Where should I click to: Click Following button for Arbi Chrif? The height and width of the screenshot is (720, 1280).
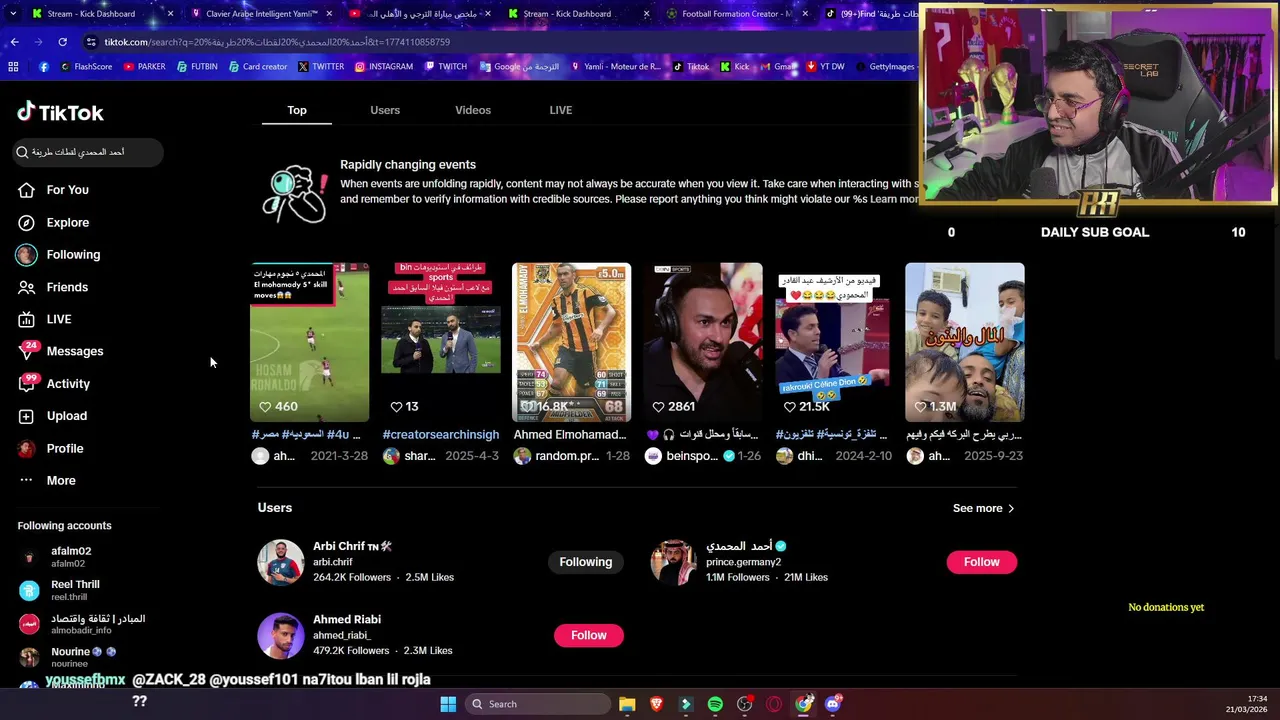pos(586,562)
